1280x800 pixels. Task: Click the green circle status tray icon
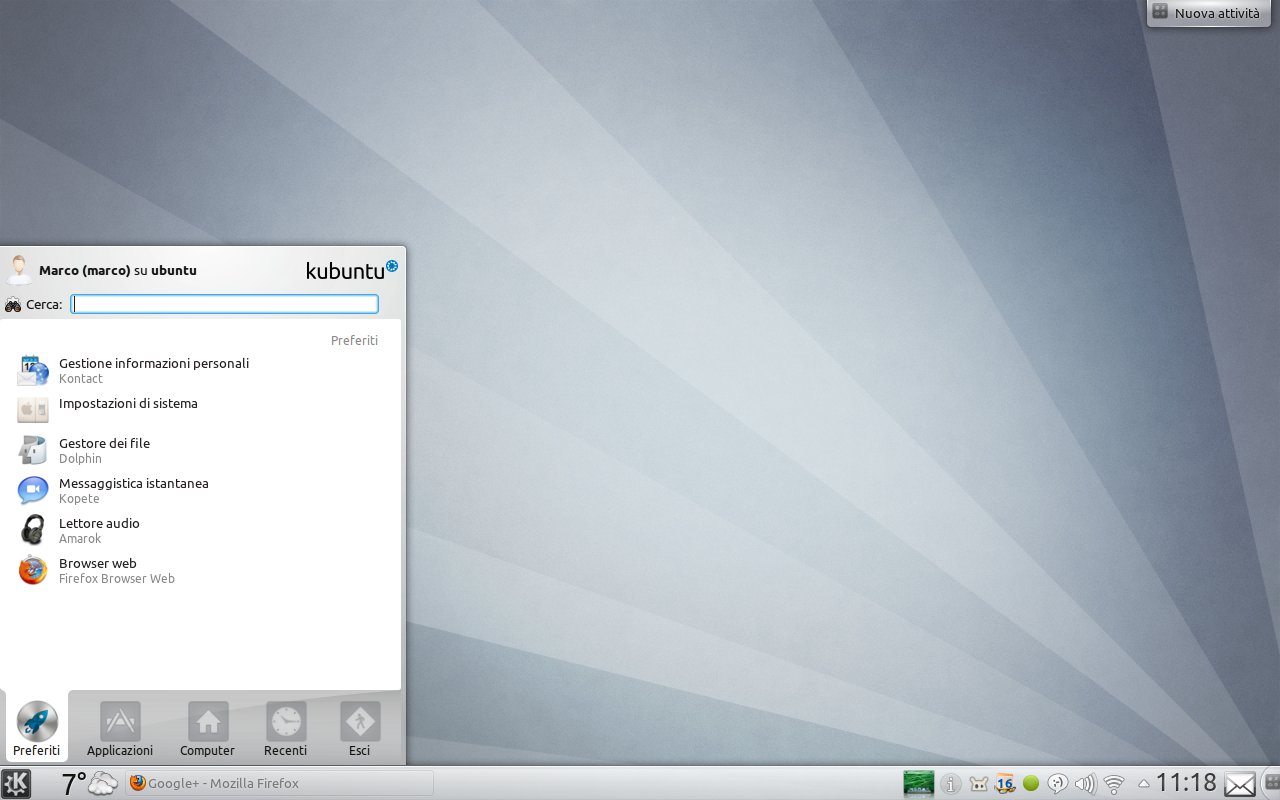pos(1031,784)
